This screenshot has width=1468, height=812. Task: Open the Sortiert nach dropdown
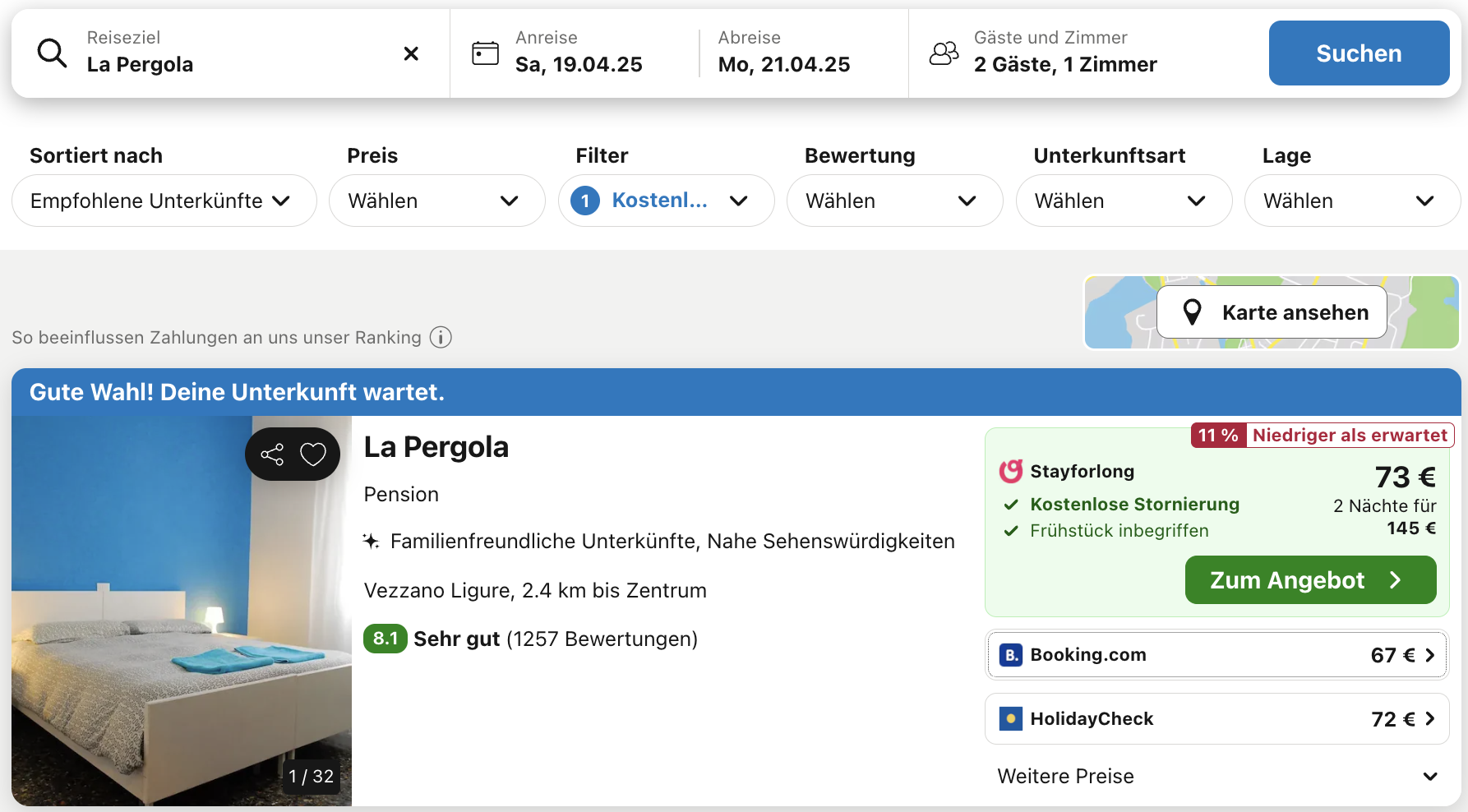click(164, 201)
